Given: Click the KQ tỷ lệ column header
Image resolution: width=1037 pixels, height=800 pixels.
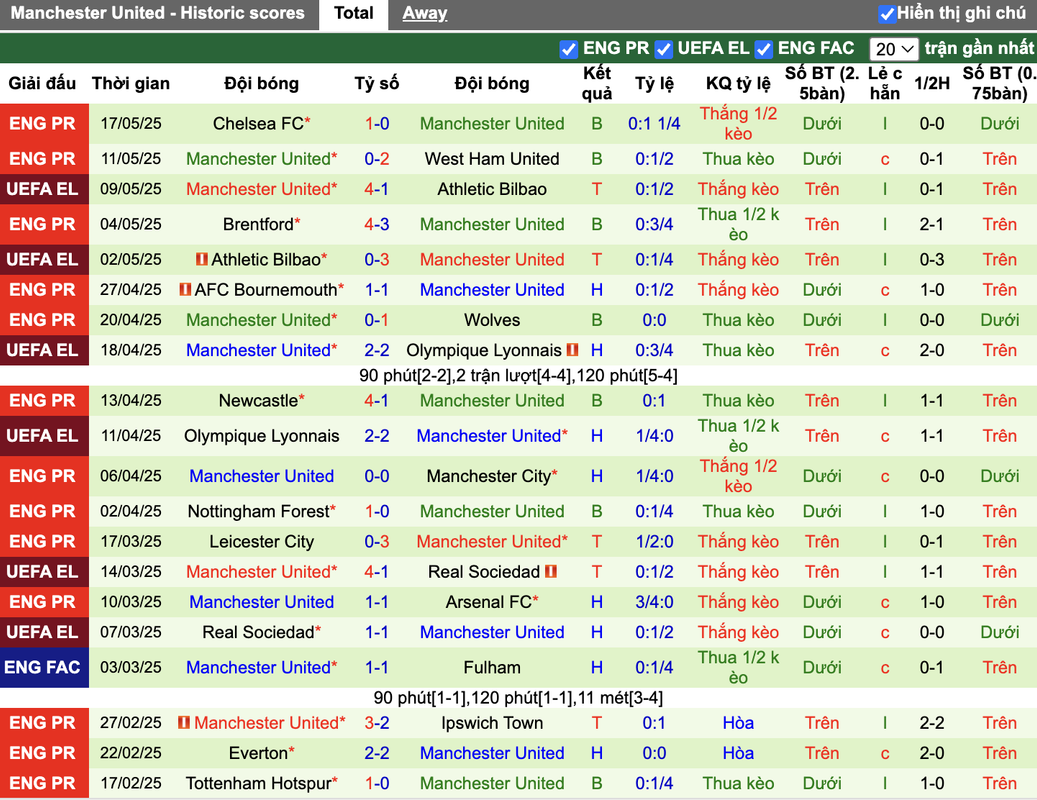Looking at the screenshot, I should point(738,83).
